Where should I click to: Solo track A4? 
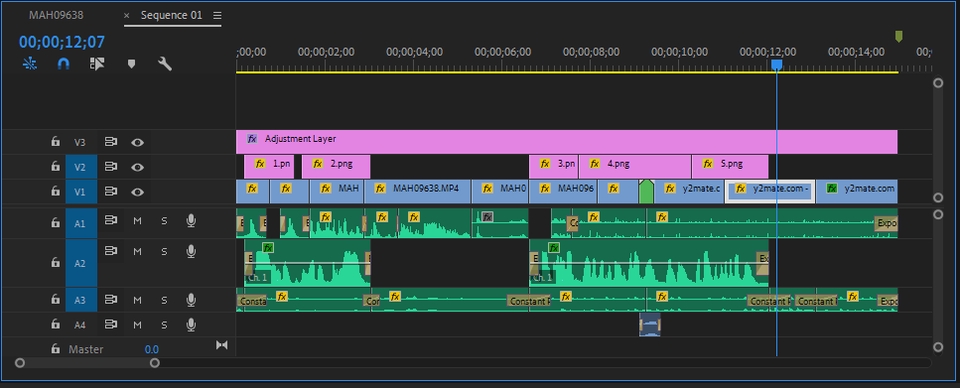[x=164, y=325]
